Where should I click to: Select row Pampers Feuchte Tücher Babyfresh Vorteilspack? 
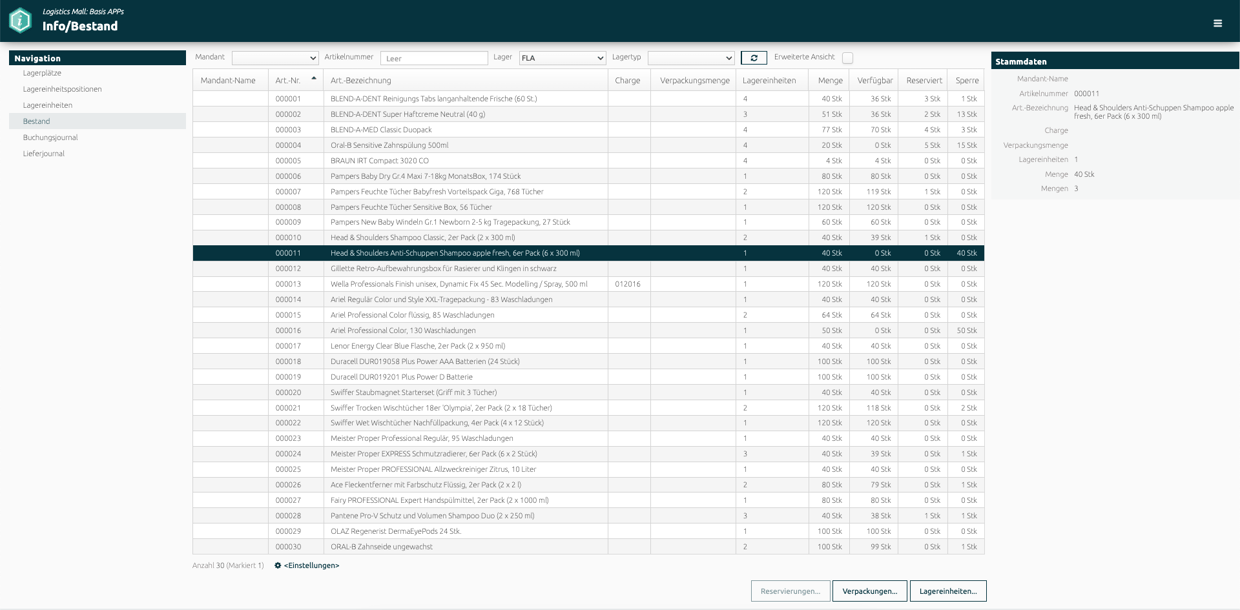(x=588, y=191)
